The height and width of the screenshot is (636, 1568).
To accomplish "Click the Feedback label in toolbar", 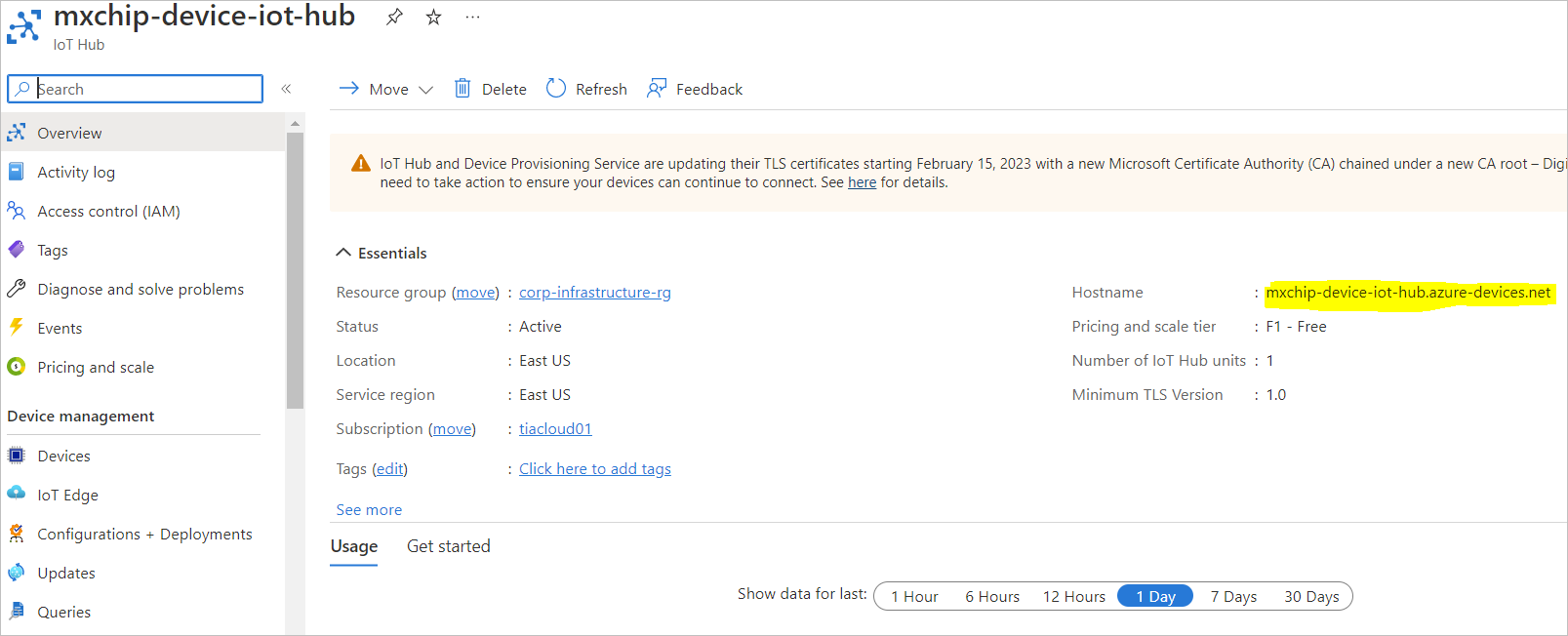I will tap(709, 89).
